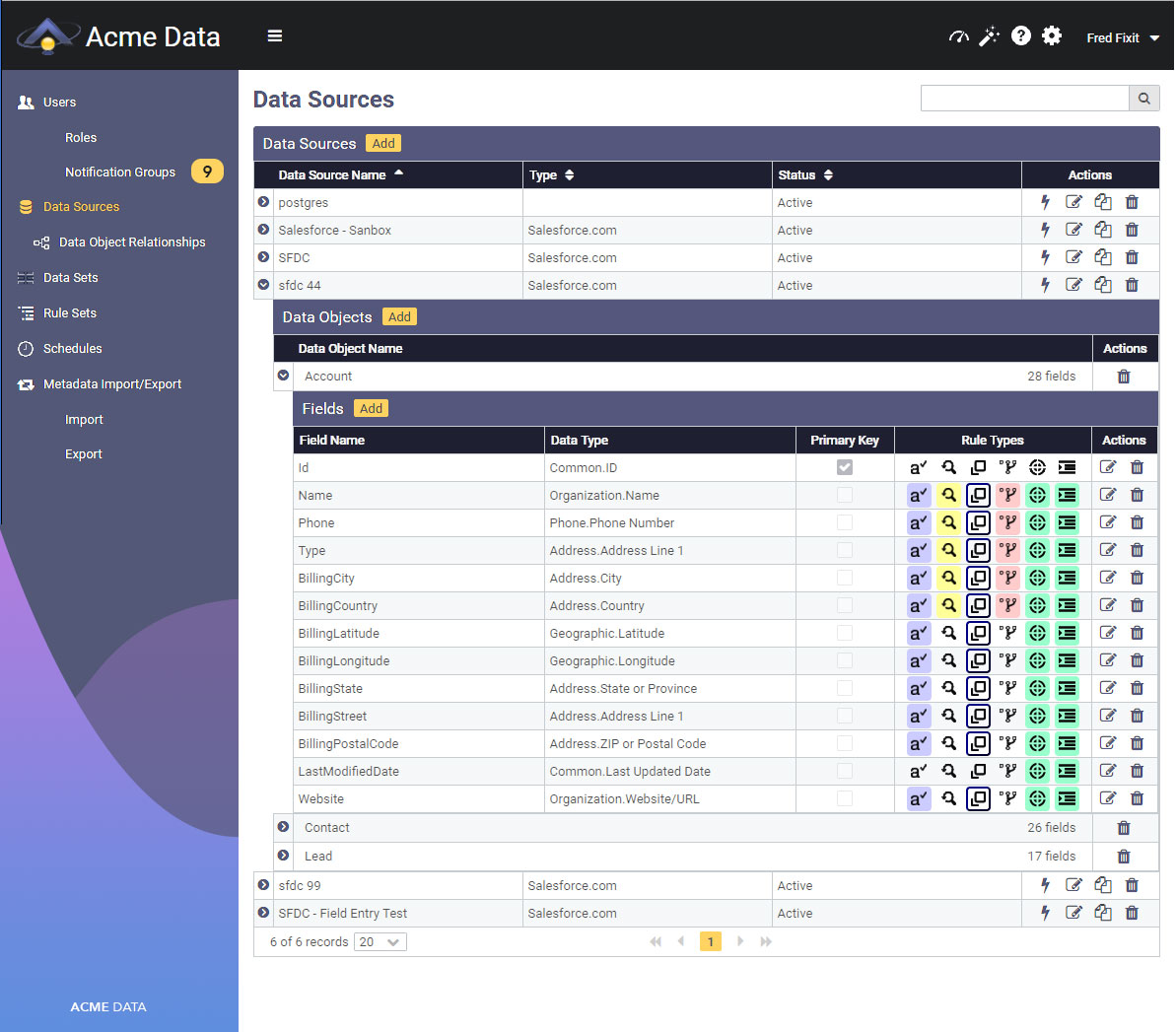
Task: Test connection for sfdc 99
Action: (x=1045, y=886)
